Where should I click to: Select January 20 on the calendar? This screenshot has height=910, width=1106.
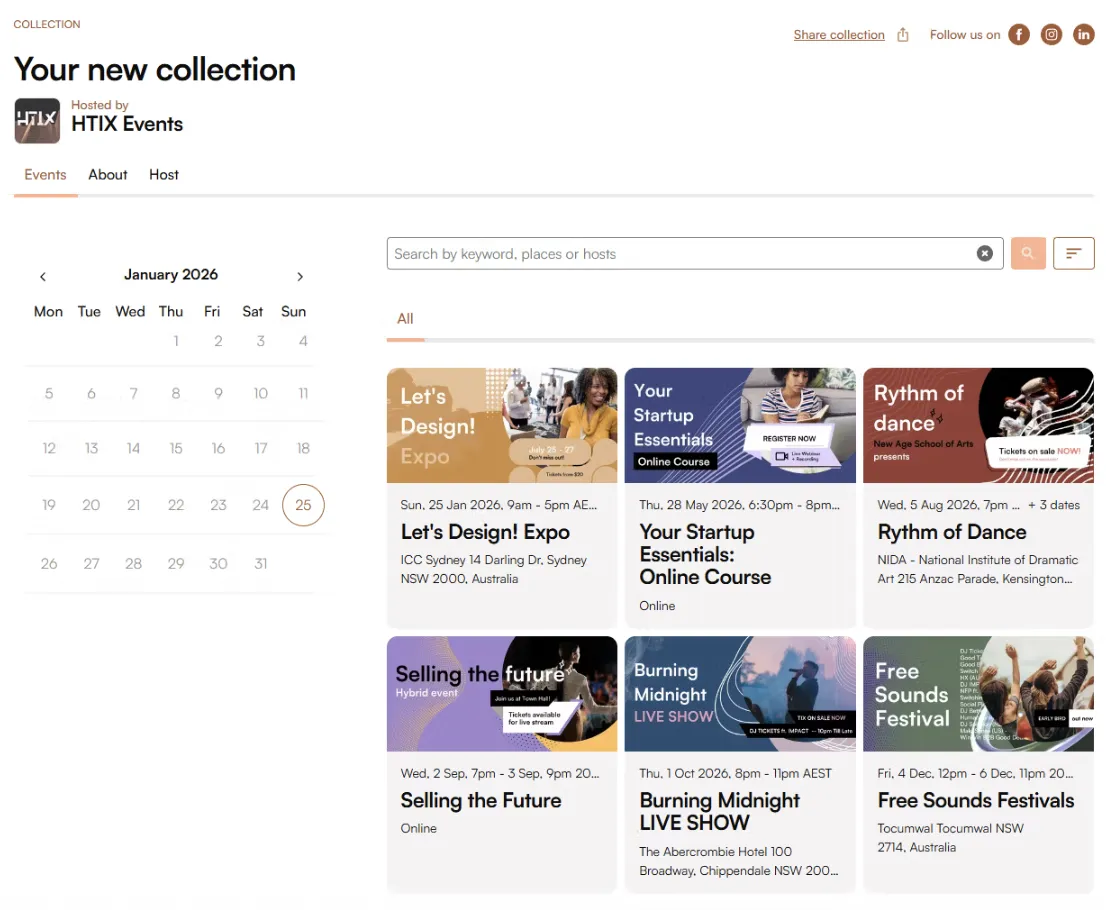pos(91,505)
